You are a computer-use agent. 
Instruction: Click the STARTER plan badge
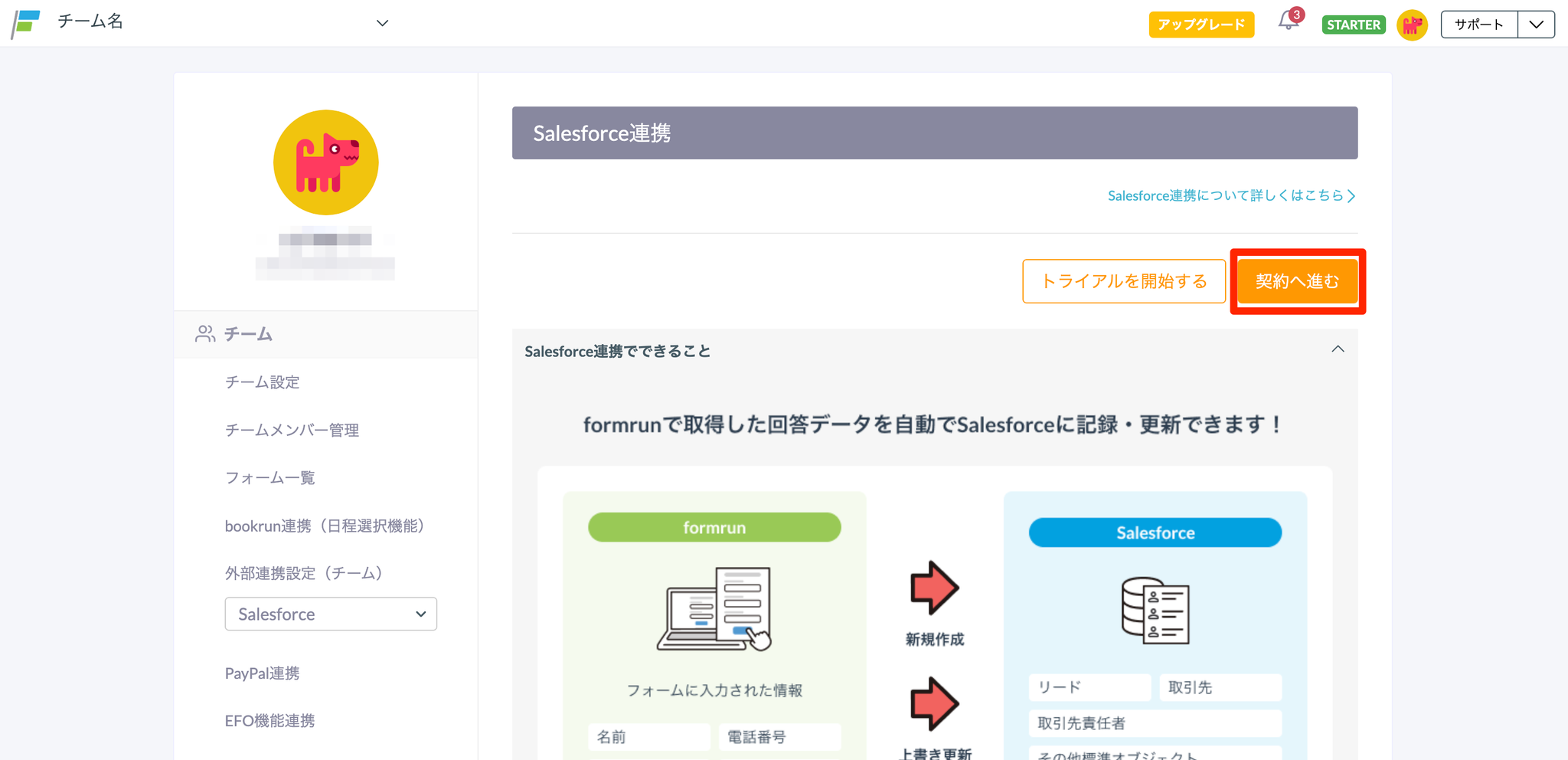coord(1353,25)
